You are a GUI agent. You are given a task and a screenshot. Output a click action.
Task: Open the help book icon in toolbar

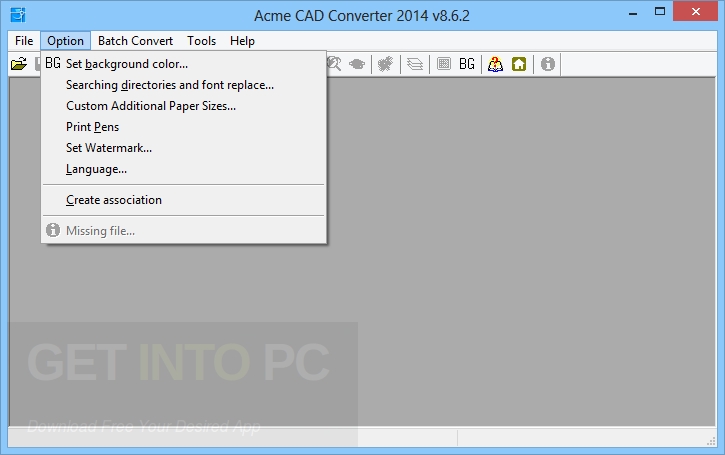click(495, 64)
